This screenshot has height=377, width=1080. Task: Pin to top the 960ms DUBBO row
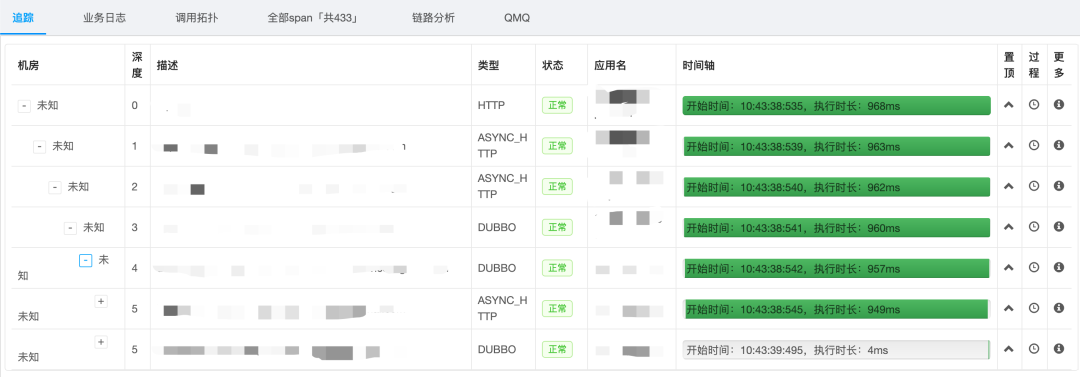pos(1009,227)
